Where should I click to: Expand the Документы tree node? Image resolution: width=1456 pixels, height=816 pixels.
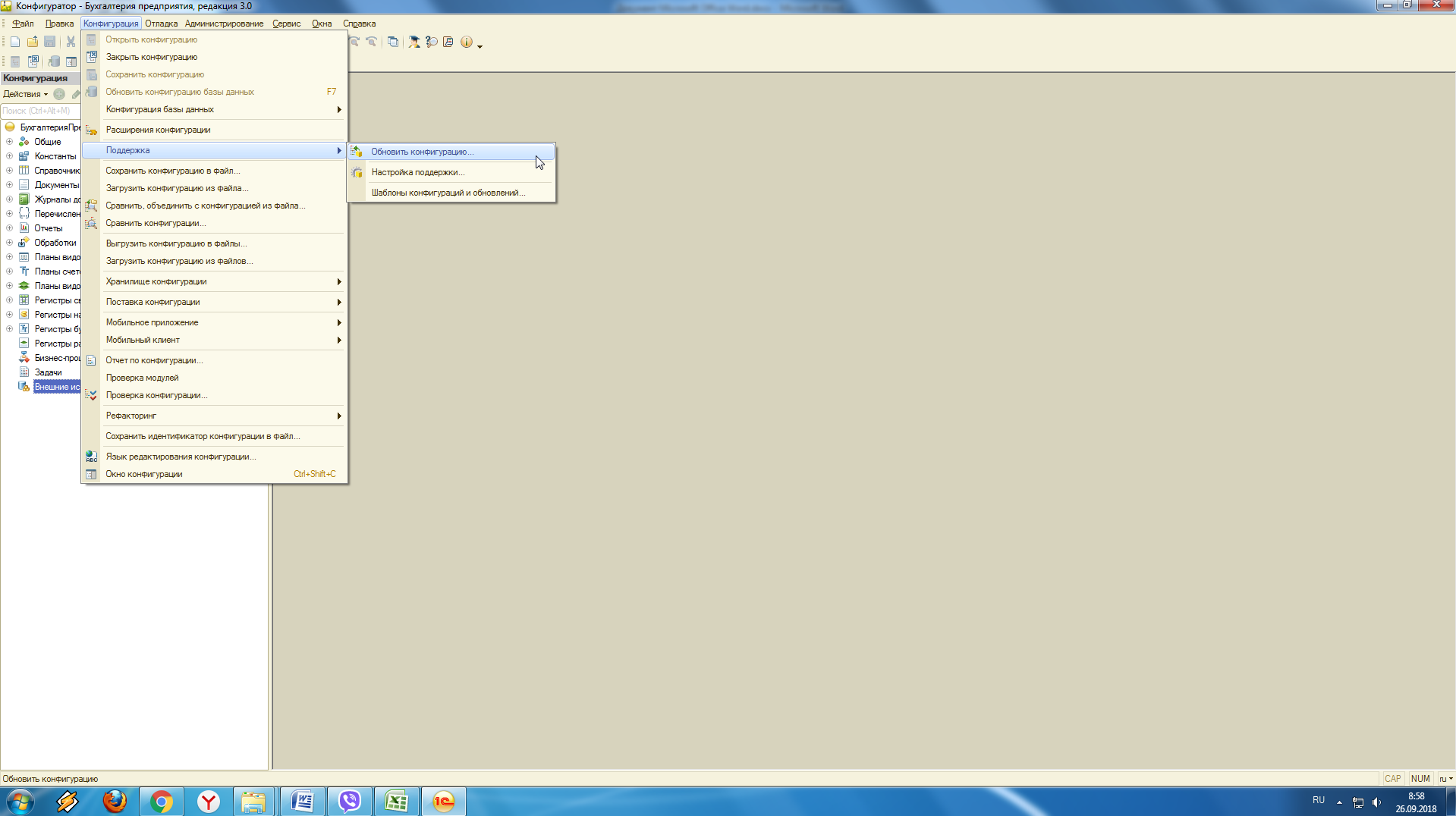tap(9, 185)
